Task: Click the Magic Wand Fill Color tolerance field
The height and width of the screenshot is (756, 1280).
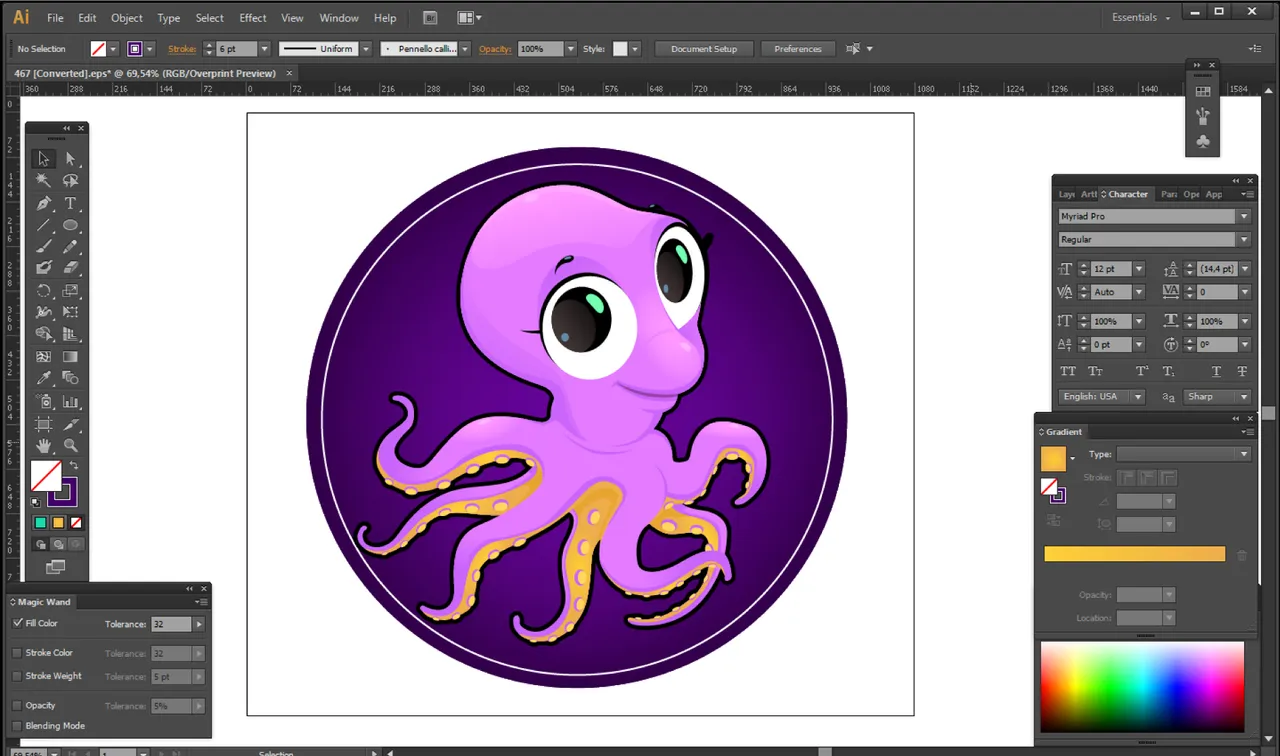Action: click(171, 624)
